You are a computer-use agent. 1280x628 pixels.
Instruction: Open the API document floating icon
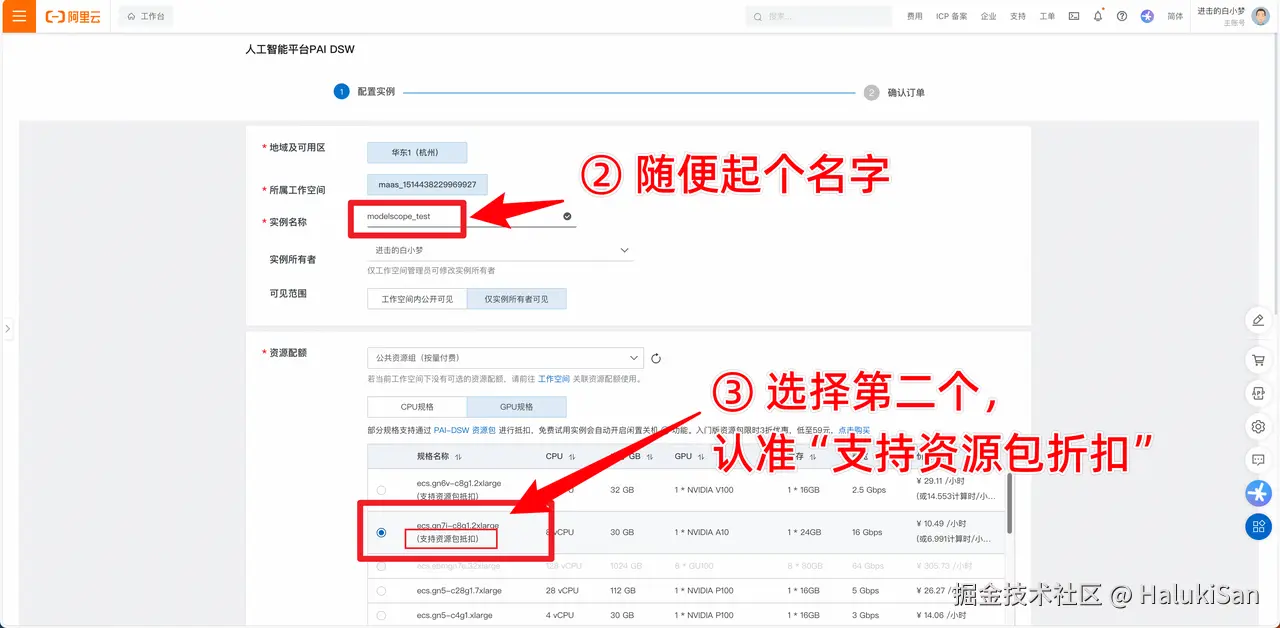click(1258, 393)
